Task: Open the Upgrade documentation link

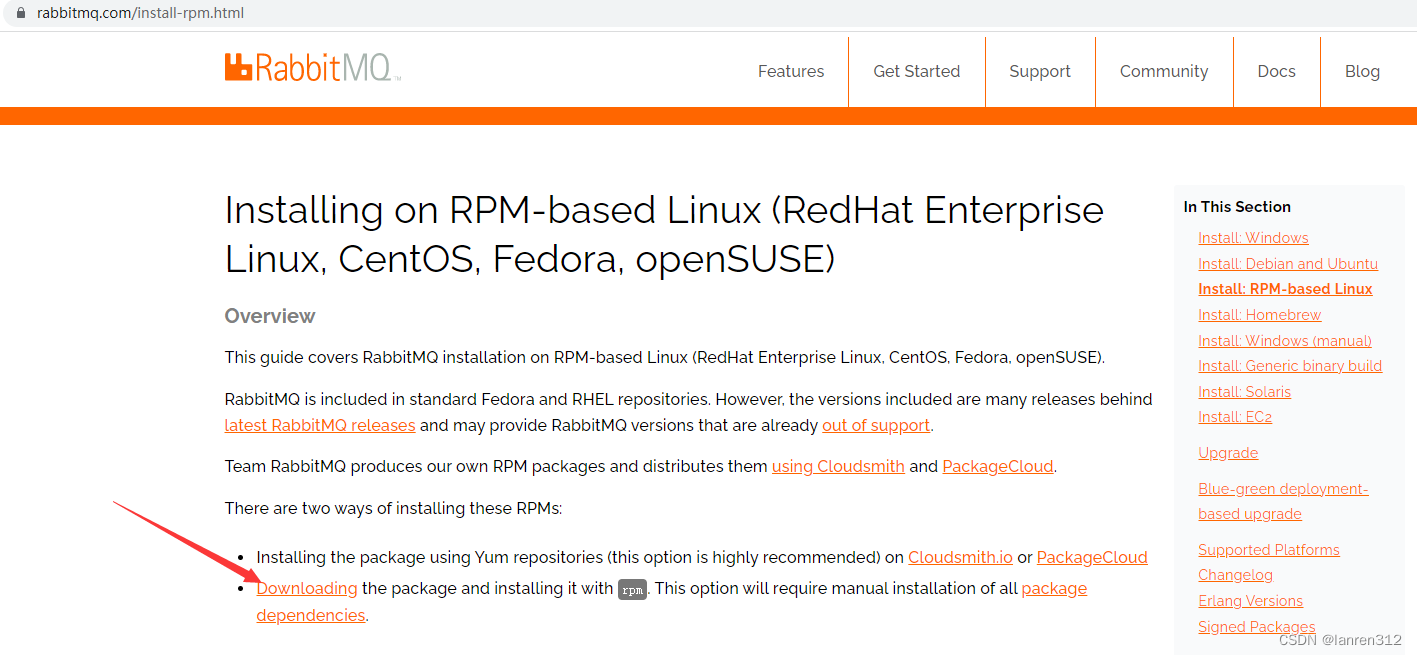Action: pyautogui.click(x=1228, y=452)
